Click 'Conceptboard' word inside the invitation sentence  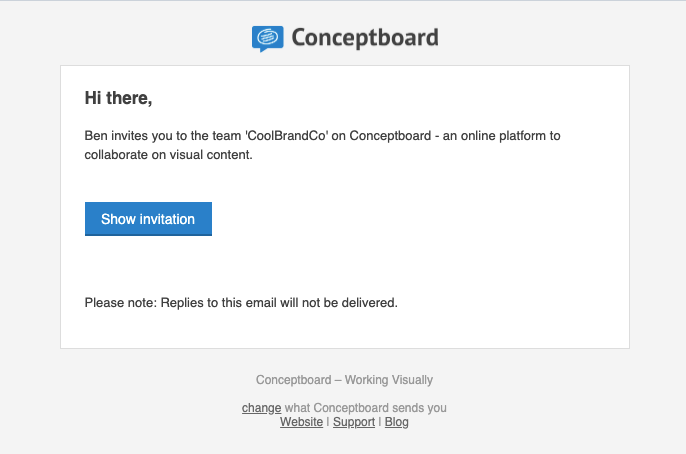click(390, 136)
